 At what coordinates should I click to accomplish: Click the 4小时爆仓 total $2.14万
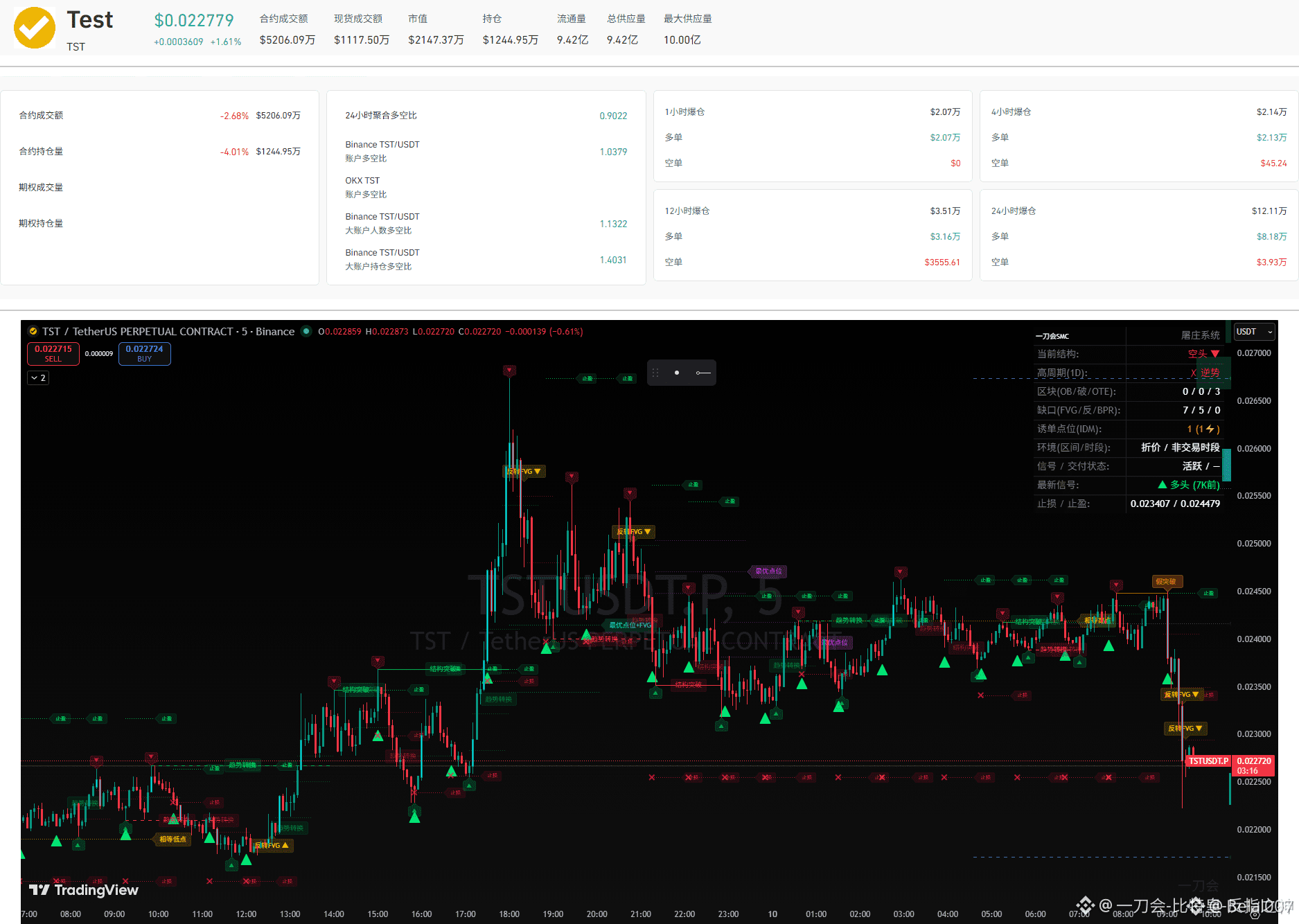[1271, 112]
